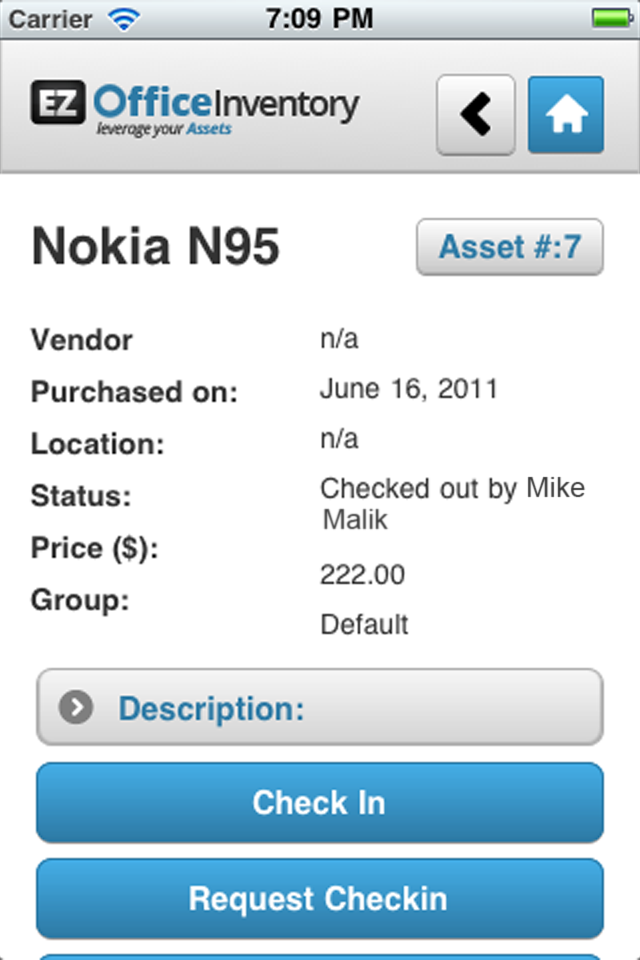The image size is (640, 960).
Task: Go to the home screen icon
Action: (x=566, y=114)
